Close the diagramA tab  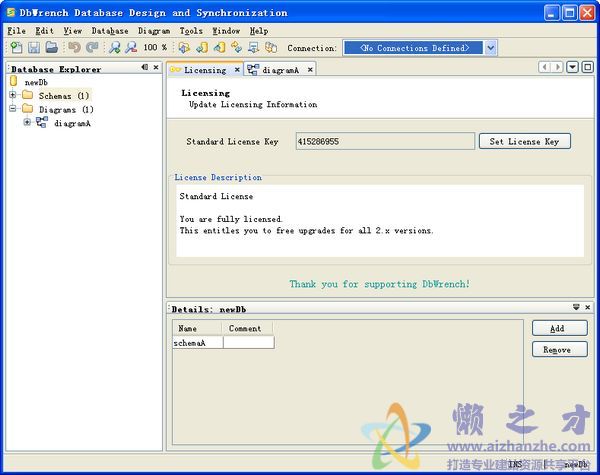[310, 70]
